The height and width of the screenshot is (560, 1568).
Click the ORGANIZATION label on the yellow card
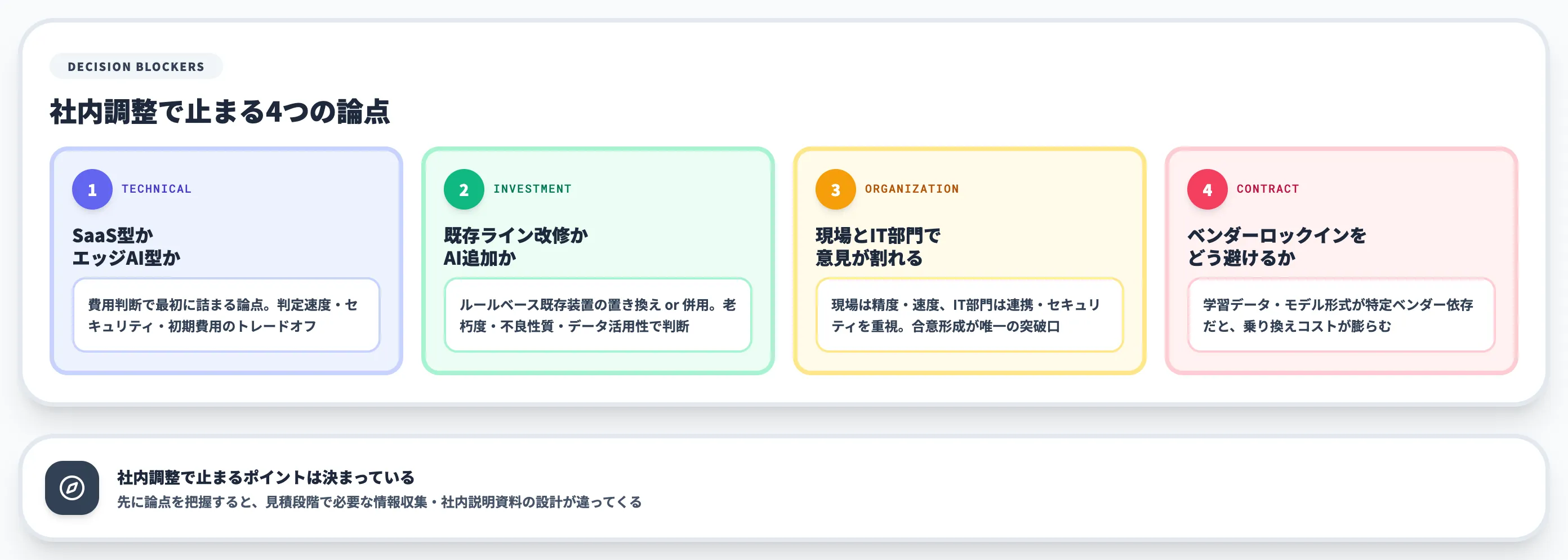[911, 189]
